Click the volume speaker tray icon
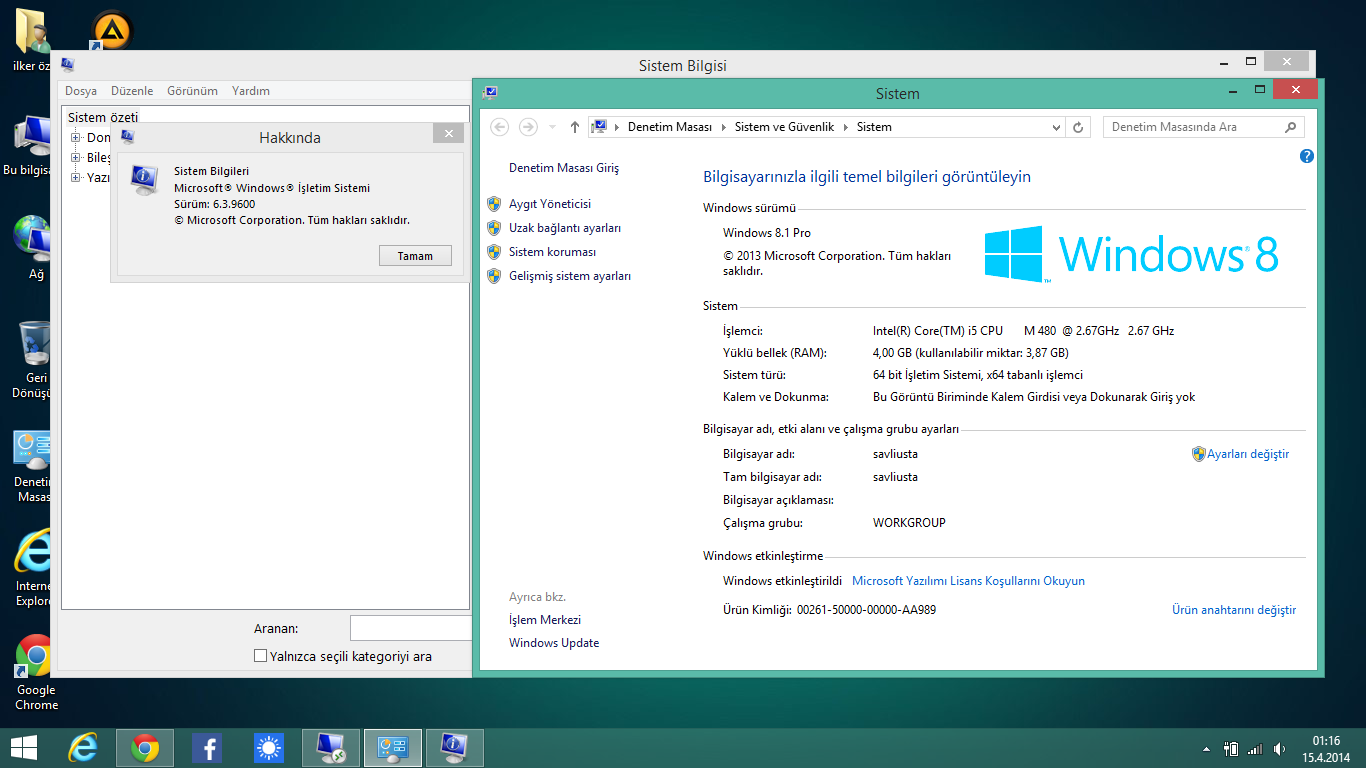Image resolution: width=1366 pixels, height=768 pixels. 1279,749
